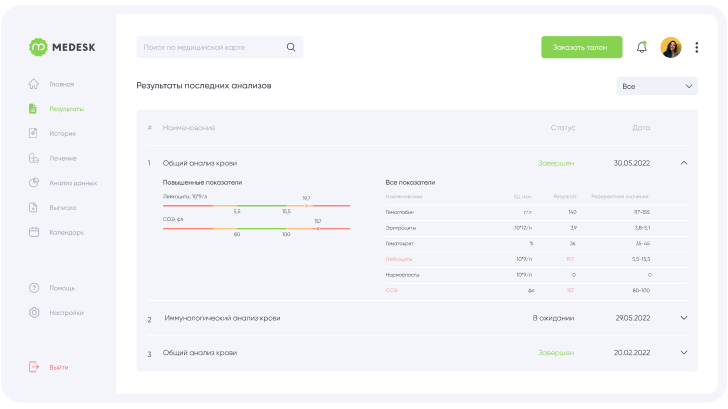The height and width of the screenshot is (409, 728).
Task: Click the magnifier search icon
Action: (x=291, y=47)
